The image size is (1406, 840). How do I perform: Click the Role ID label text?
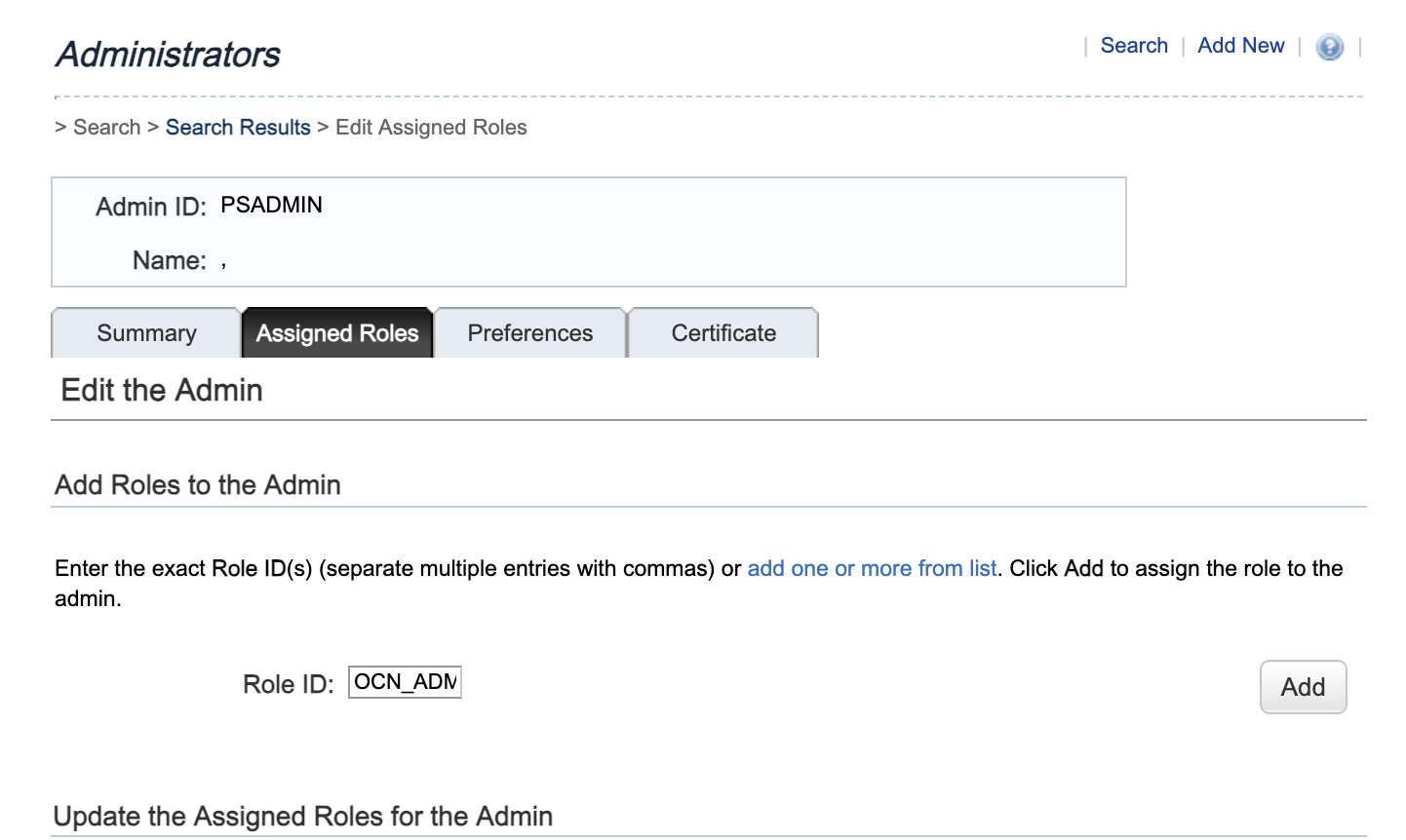click(x=288, y=684)
